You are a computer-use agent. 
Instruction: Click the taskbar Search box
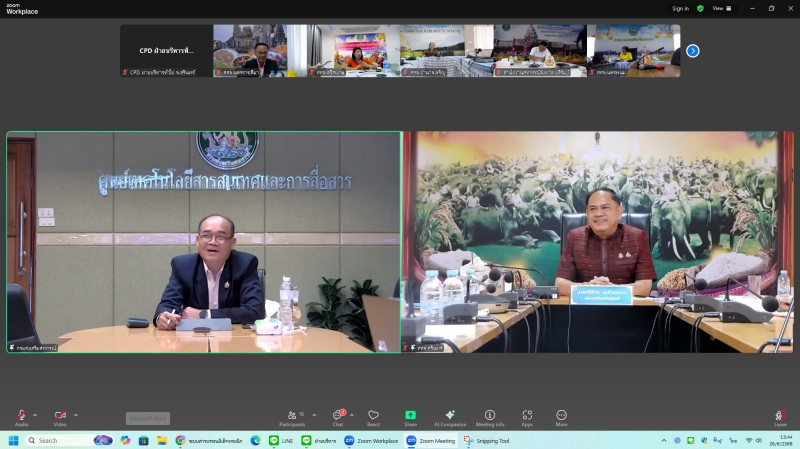click(x=69, y=440)
